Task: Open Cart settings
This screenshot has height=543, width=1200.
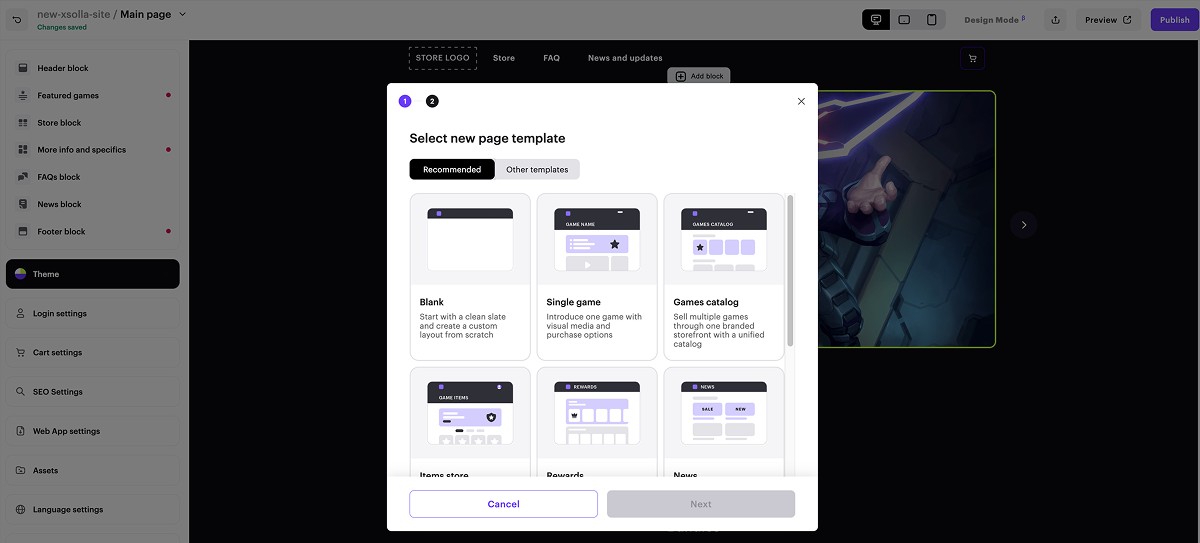Action: [x=93, y=352]
